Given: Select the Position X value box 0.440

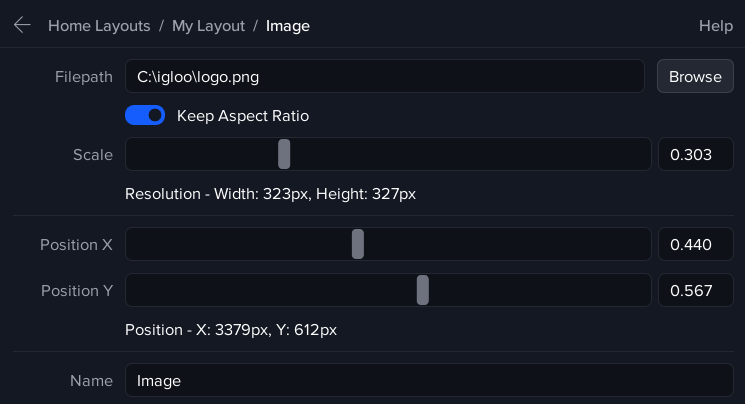Looking at the screenshot, I should coord(695,244).
